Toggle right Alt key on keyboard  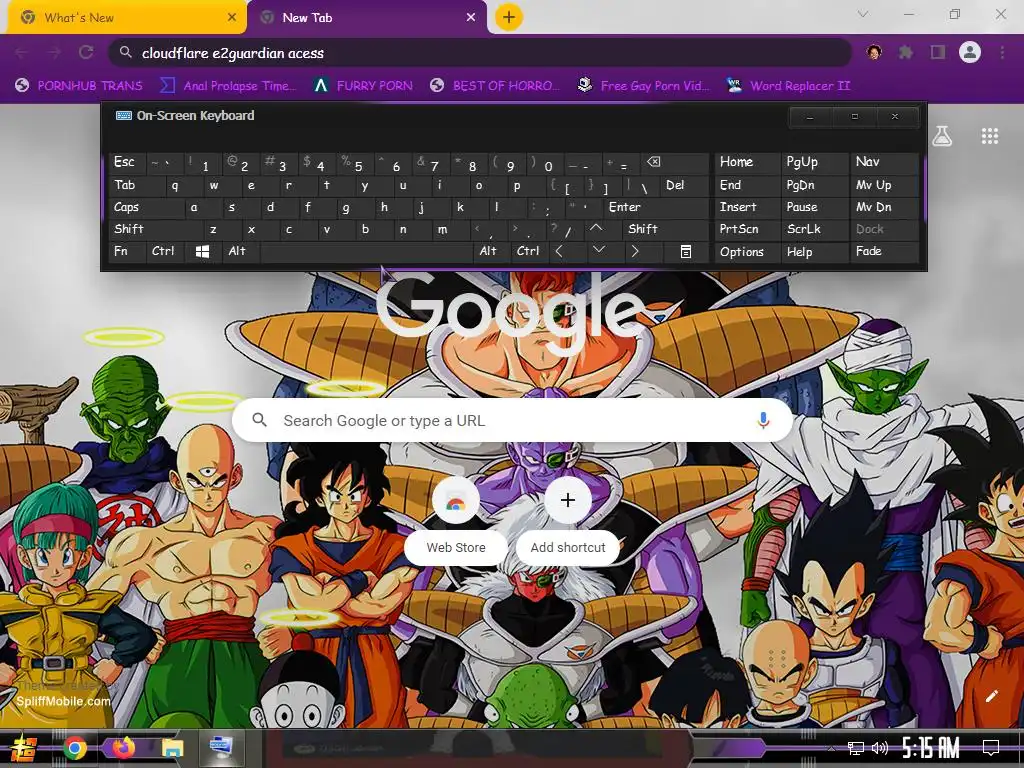(x=492, y=251)
